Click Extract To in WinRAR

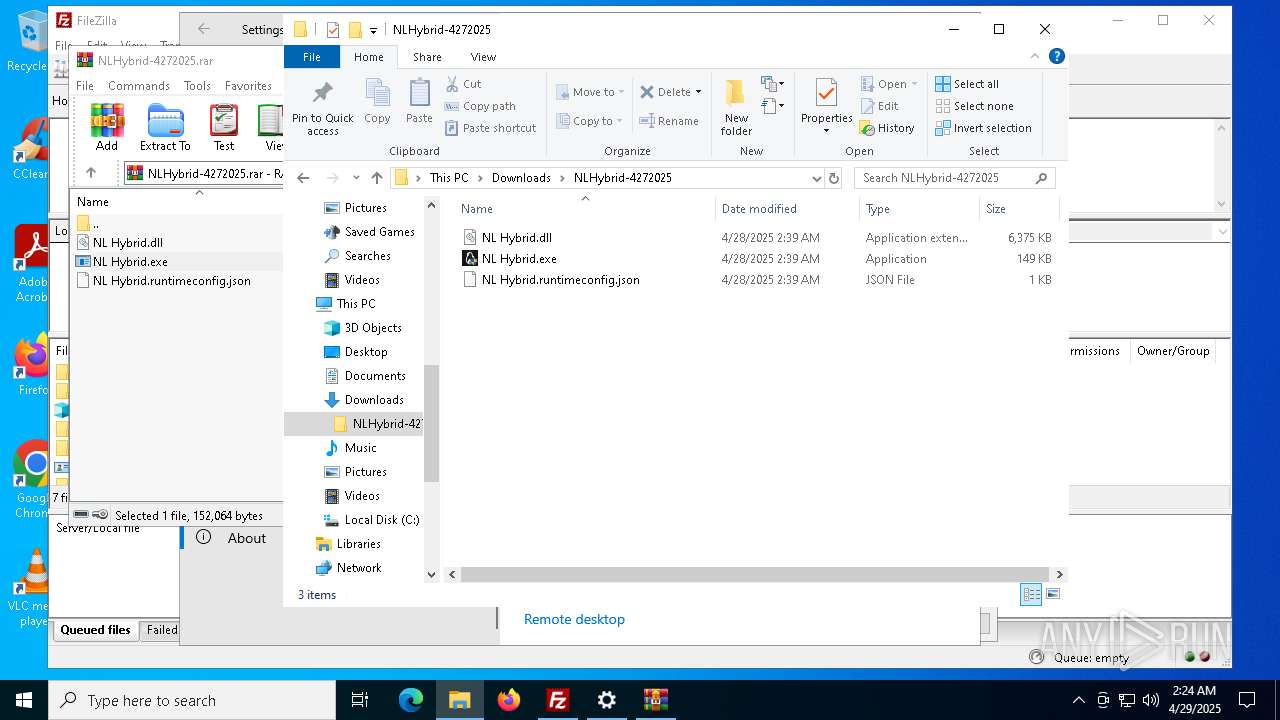click(x=165, y=128)
